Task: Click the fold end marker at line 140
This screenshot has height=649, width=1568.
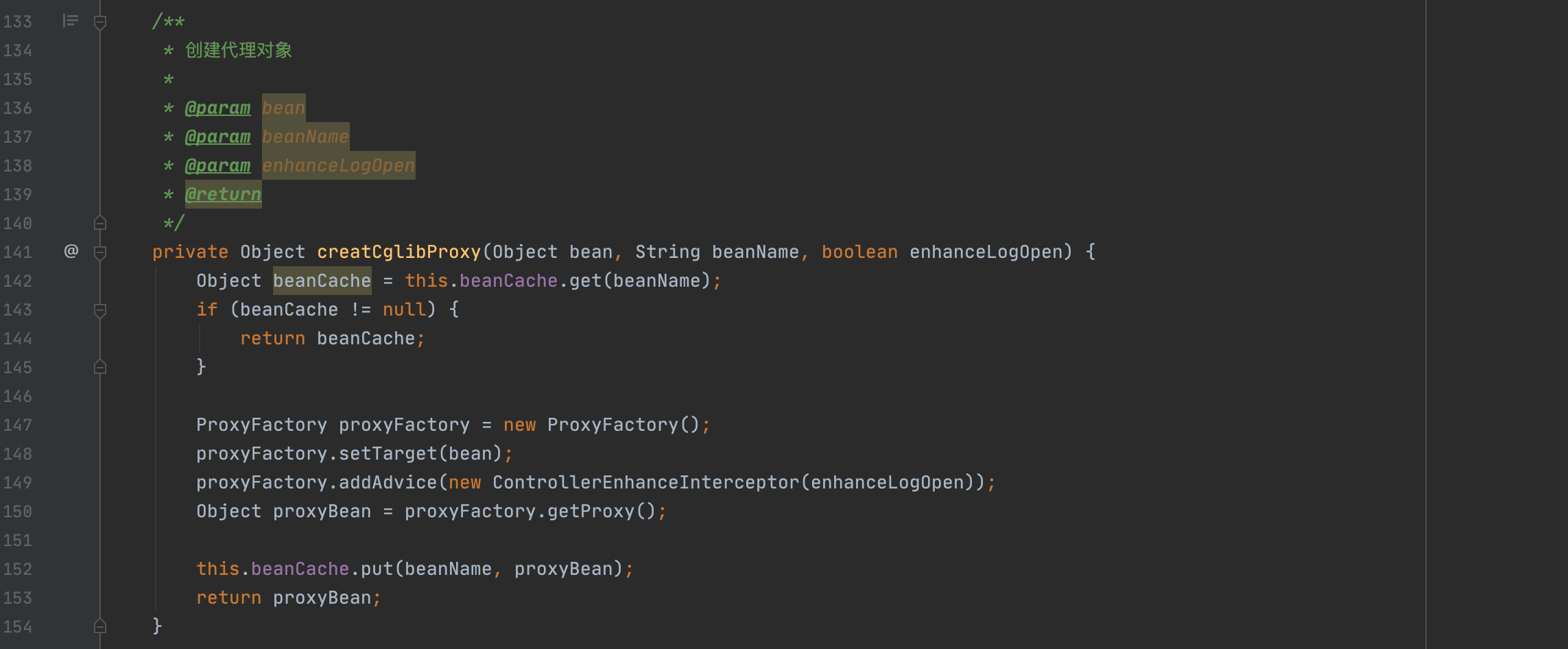Action: click(100, 223)
